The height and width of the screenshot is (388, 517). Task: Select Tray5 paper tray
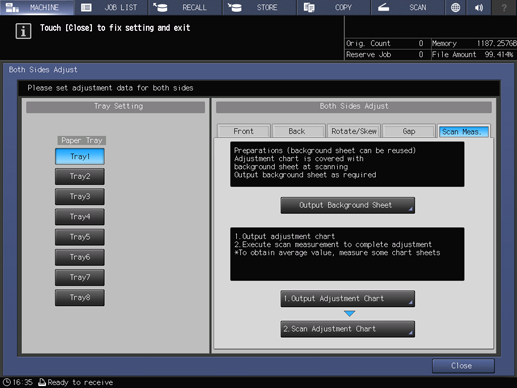tap(80, 237)
